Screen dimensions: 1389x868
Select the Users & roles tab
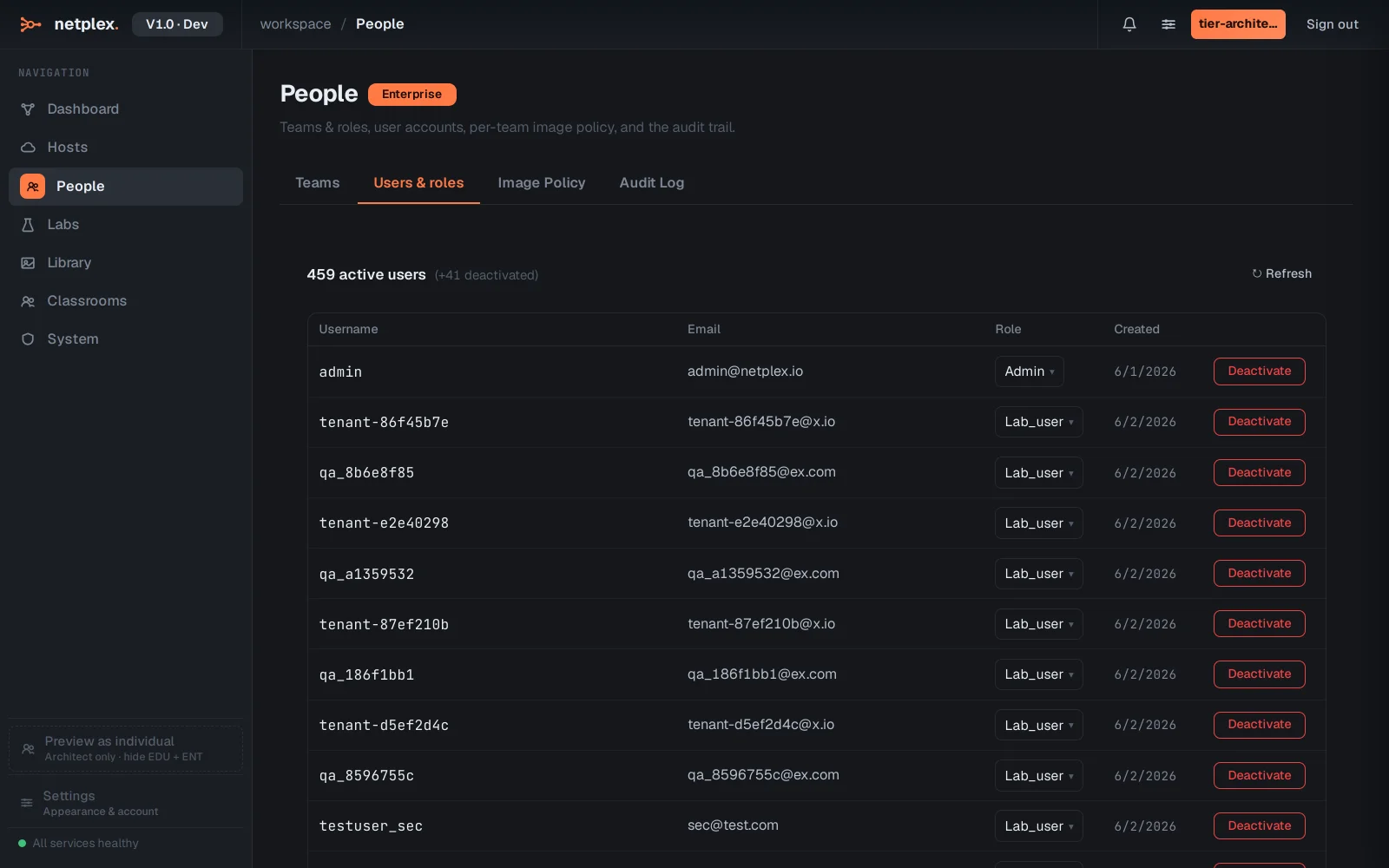click(418, 183)
